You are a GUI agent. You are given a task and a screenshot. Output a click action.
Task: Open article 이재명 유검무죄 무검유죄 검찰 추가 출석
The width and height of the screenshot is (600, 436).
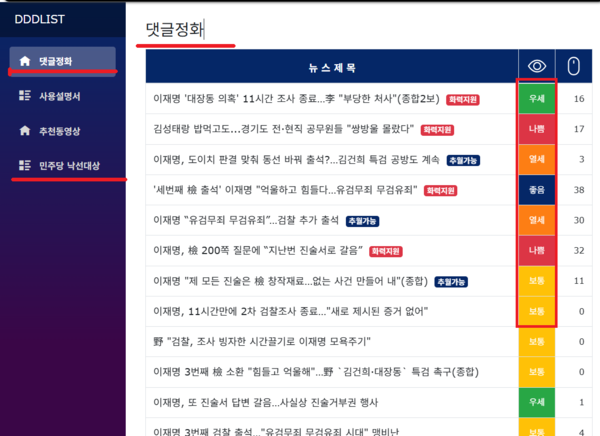[x=246, y=220]
